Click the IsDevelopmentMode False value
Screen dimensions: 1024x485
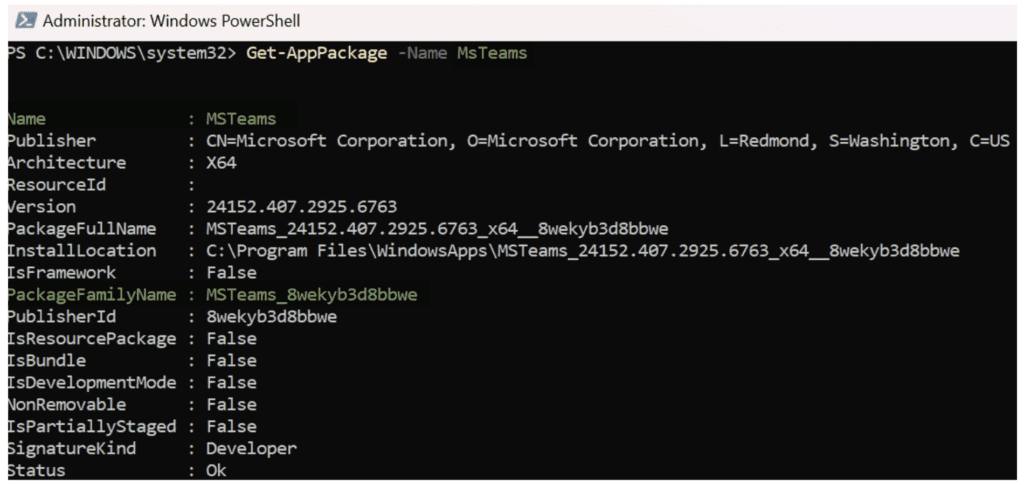231,383
